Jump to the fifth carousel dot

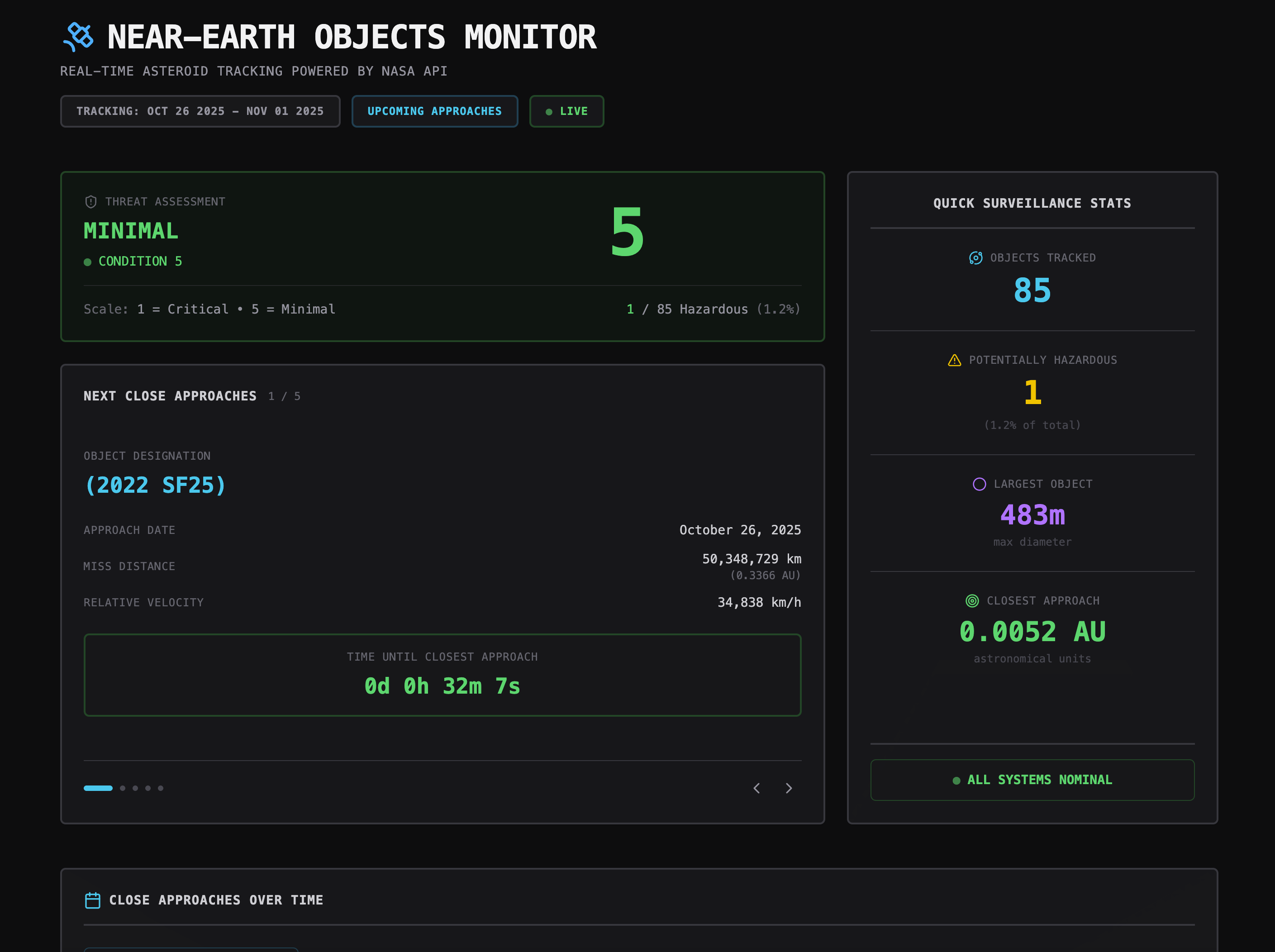point(161,788)
